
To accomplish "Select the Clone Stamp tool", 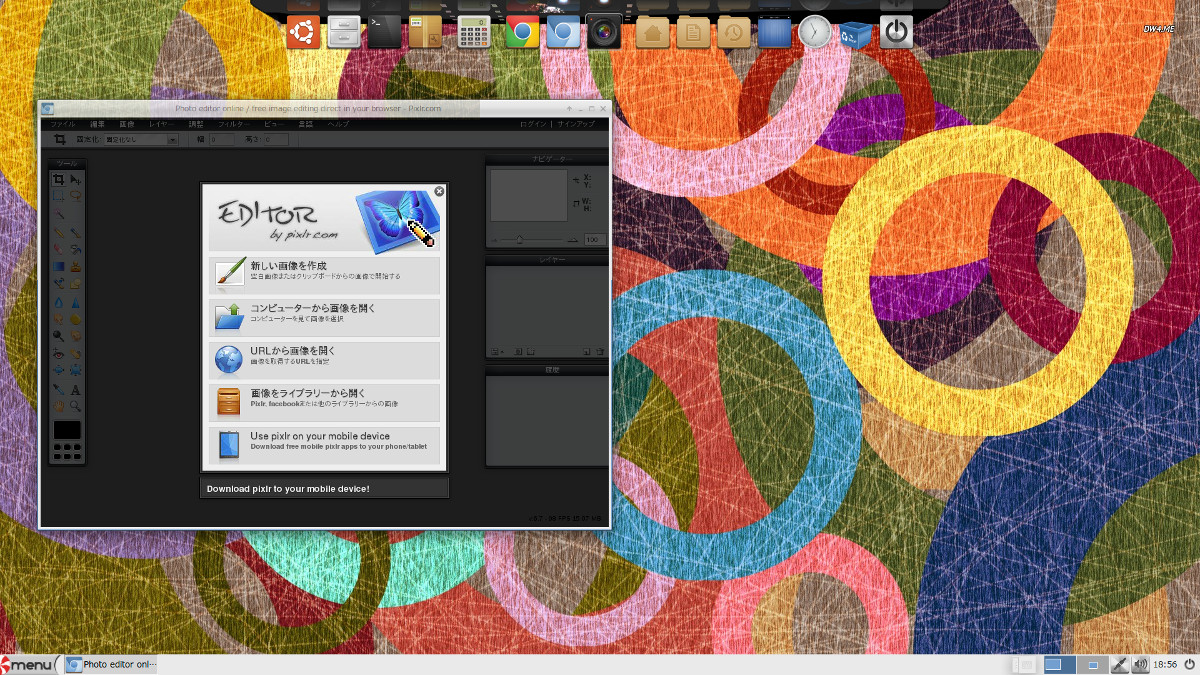I will 75,266.
